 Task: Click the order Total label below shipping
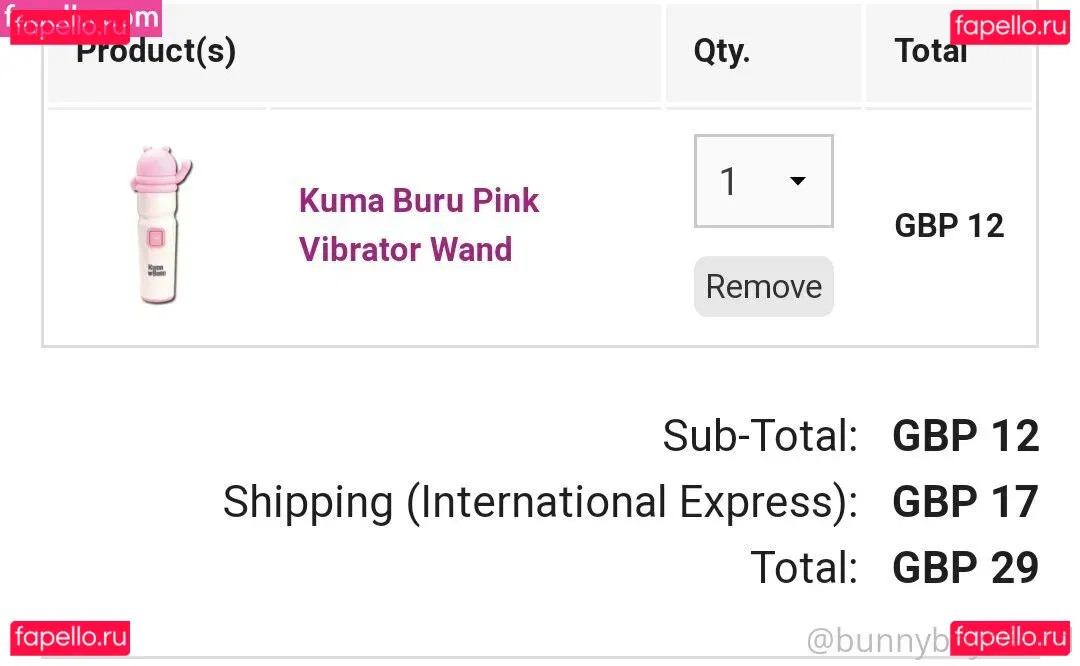[804, 568]
